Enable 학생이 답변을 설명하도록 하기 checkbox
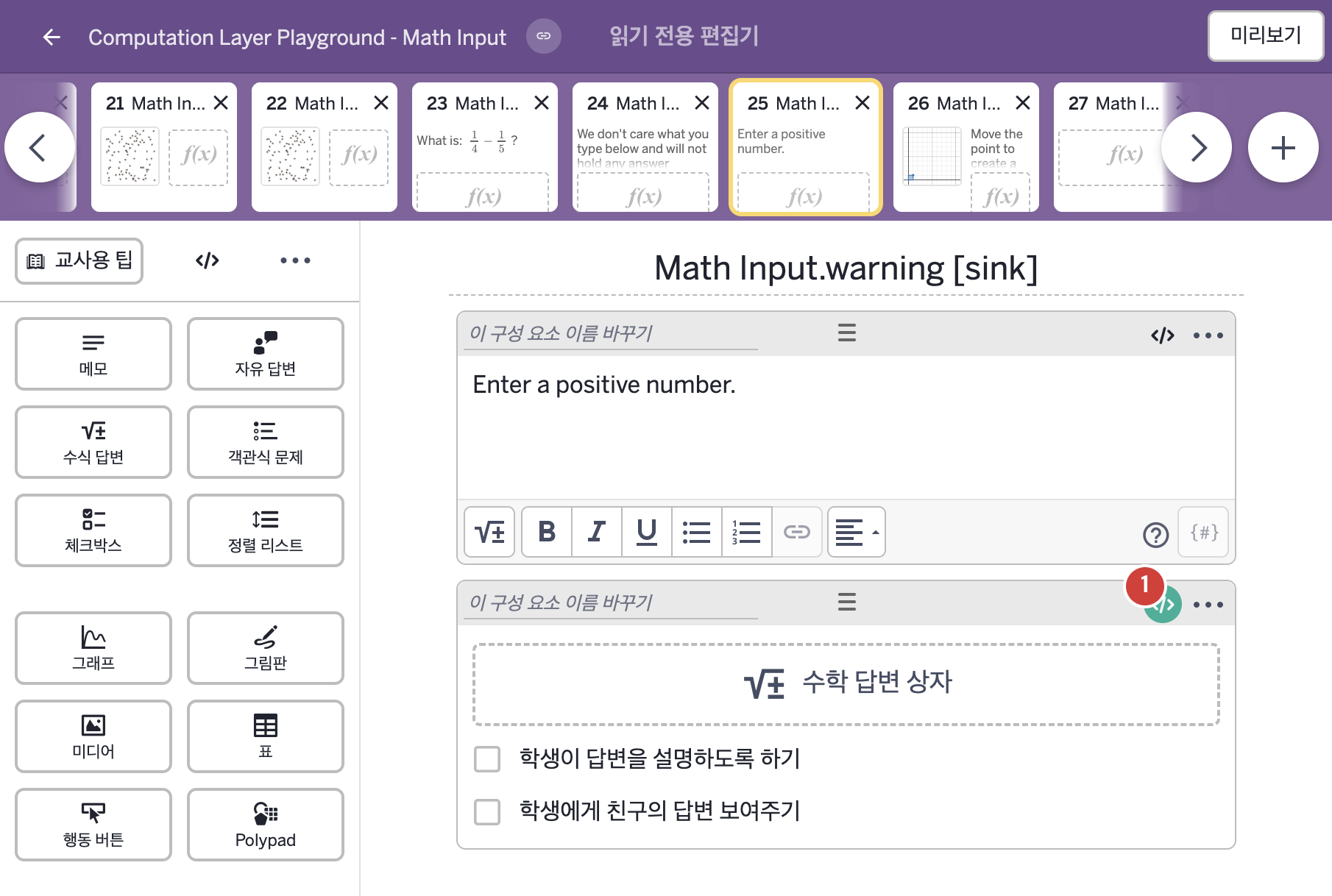 click(487, 758)
